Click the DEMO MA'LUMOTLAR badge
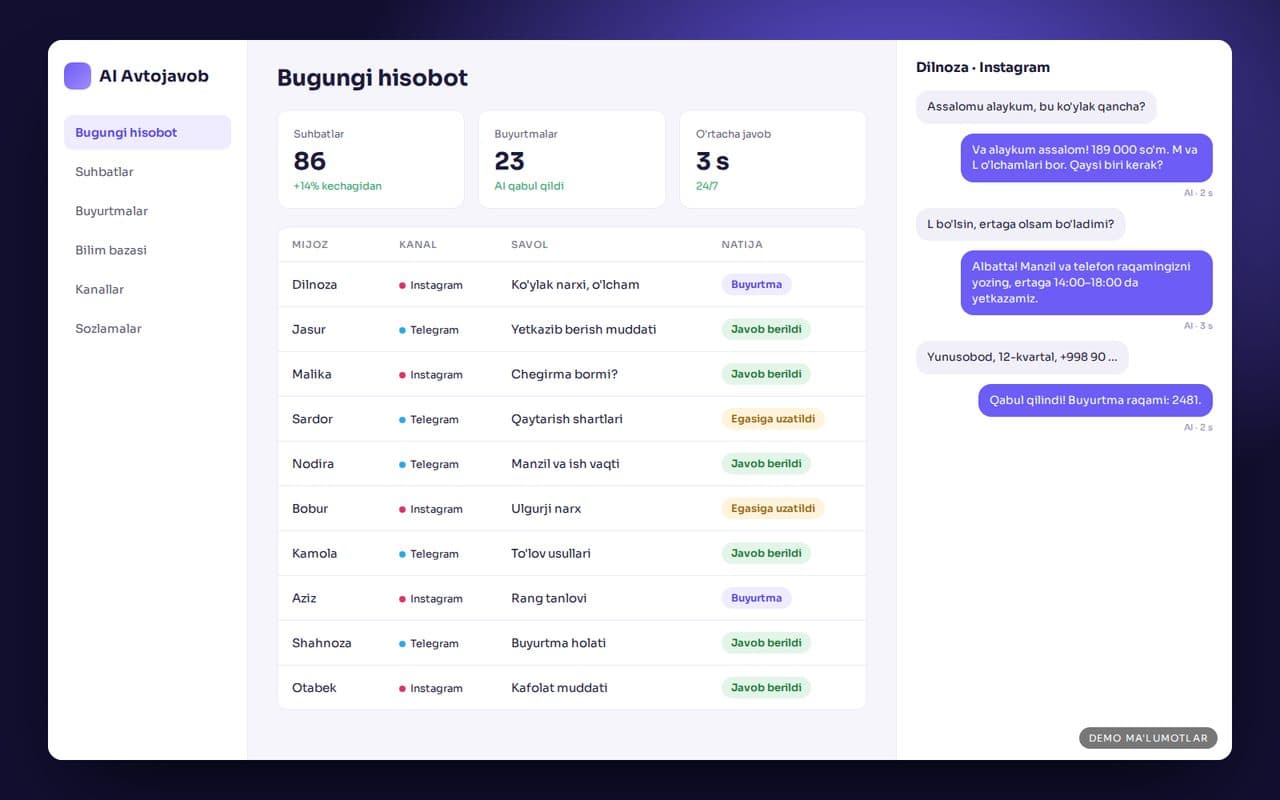1280x800 pixels. click(x=1148, y=738)
